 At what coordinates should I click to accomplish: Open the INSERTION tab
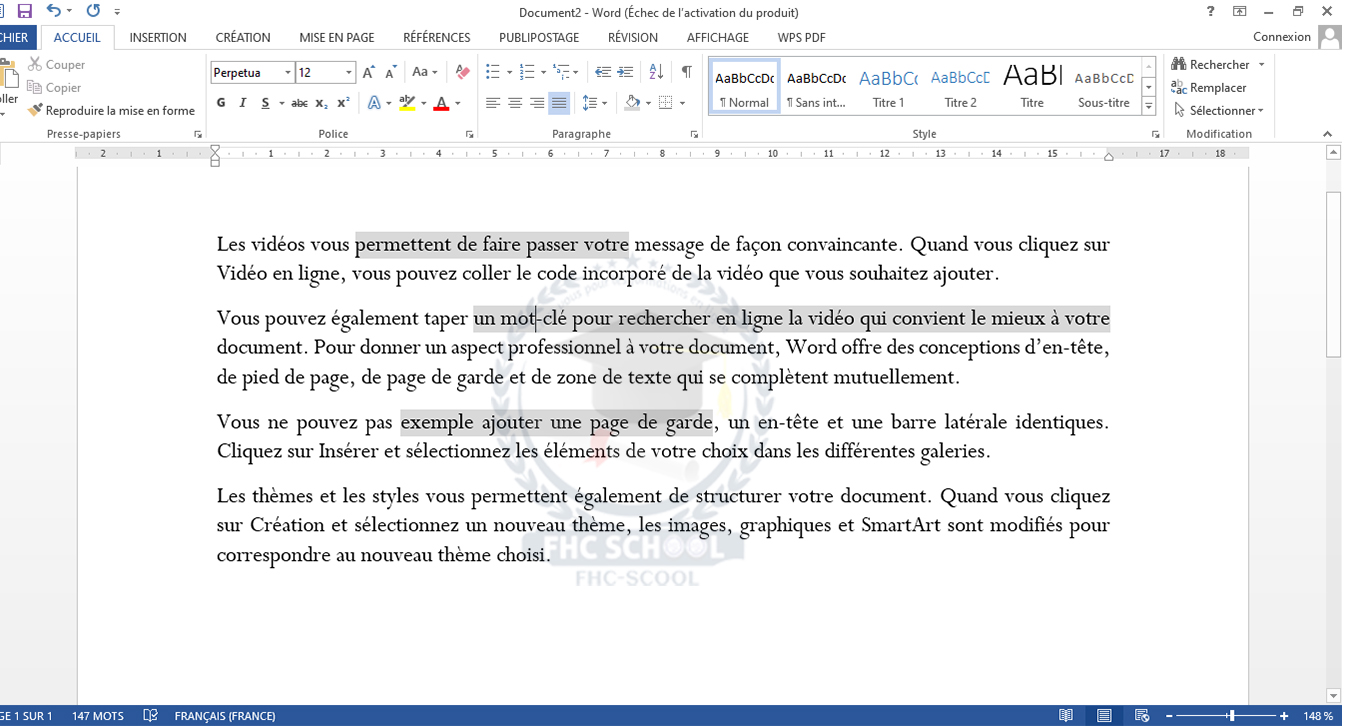158,37
